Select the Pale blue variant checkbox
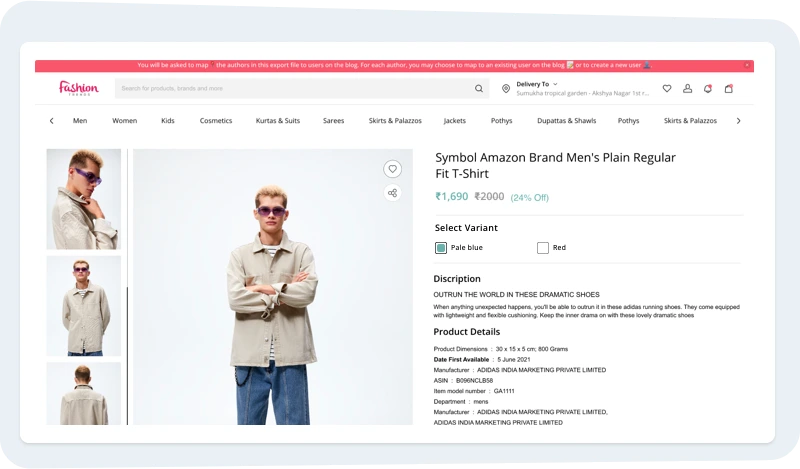 (441, 247)
